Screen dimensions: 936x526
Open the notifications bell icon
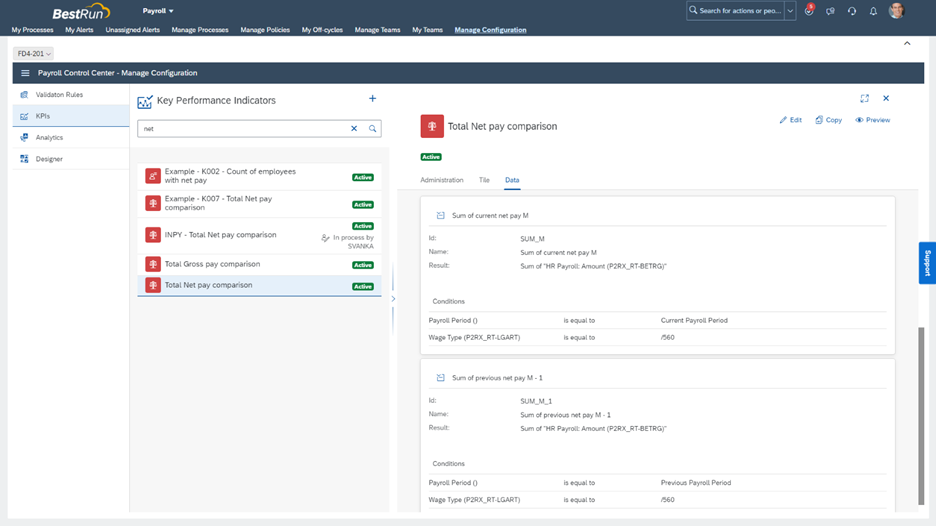pos(873,11)
